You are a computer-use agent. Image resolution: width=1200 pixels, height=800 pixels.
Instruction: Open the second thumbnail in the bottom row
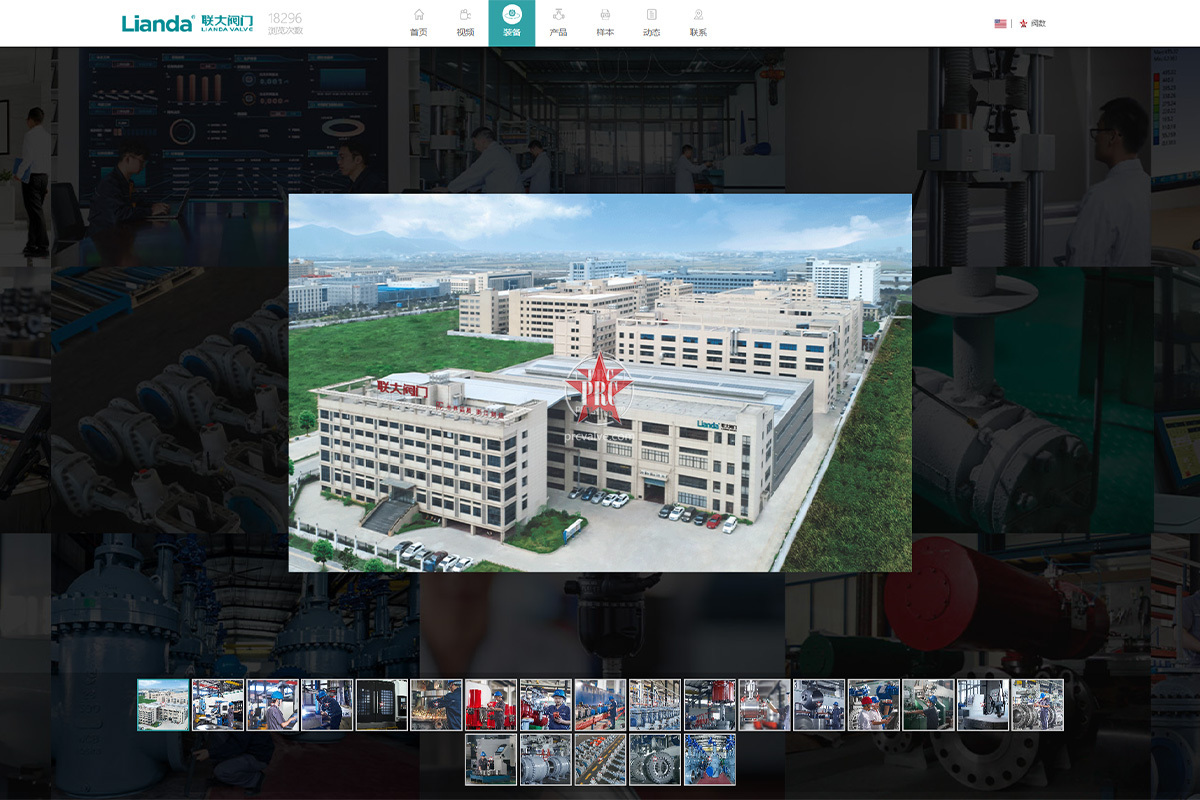546,760
